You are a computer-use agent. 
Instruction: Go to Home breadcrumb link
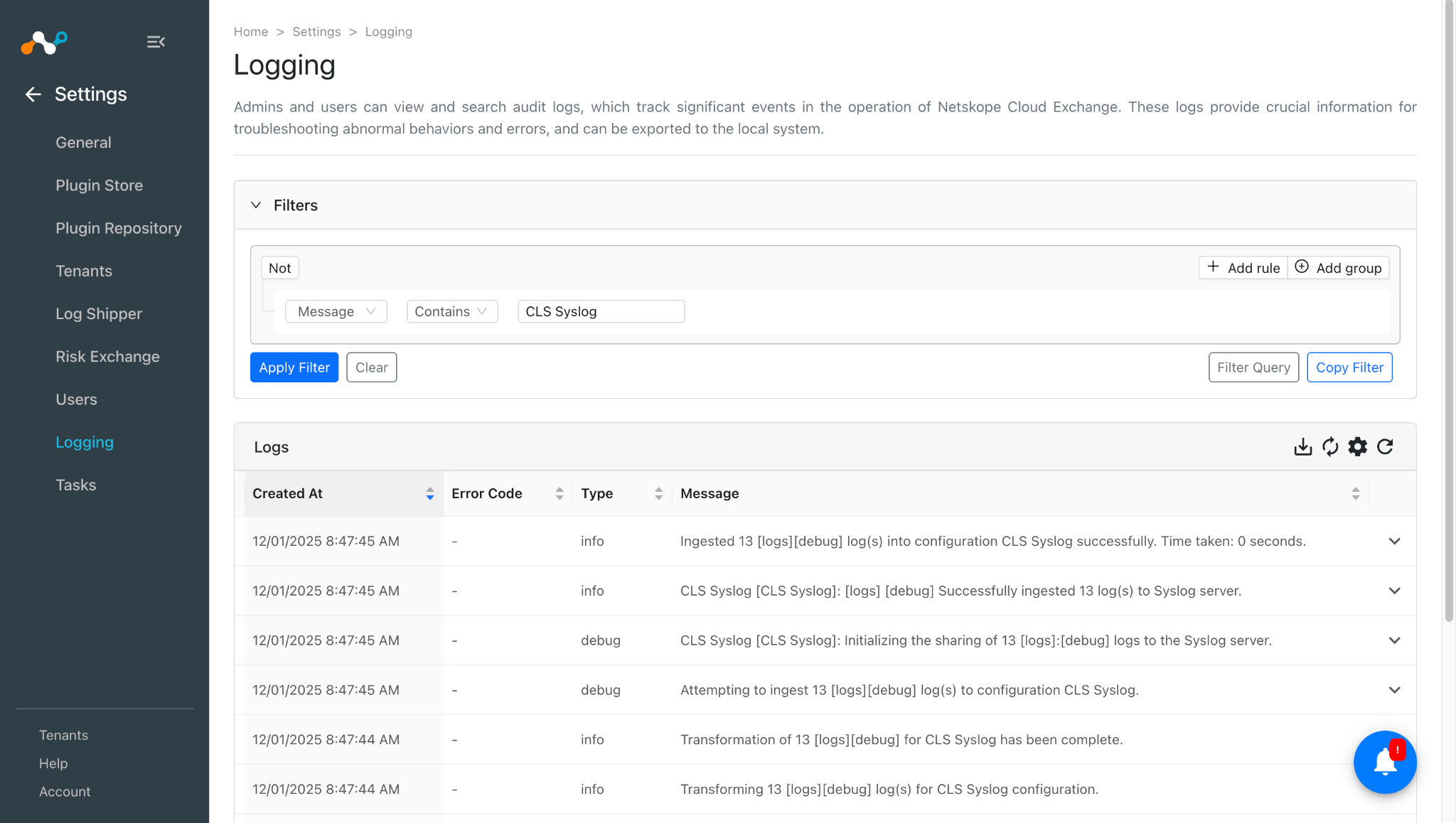[251, 32]
